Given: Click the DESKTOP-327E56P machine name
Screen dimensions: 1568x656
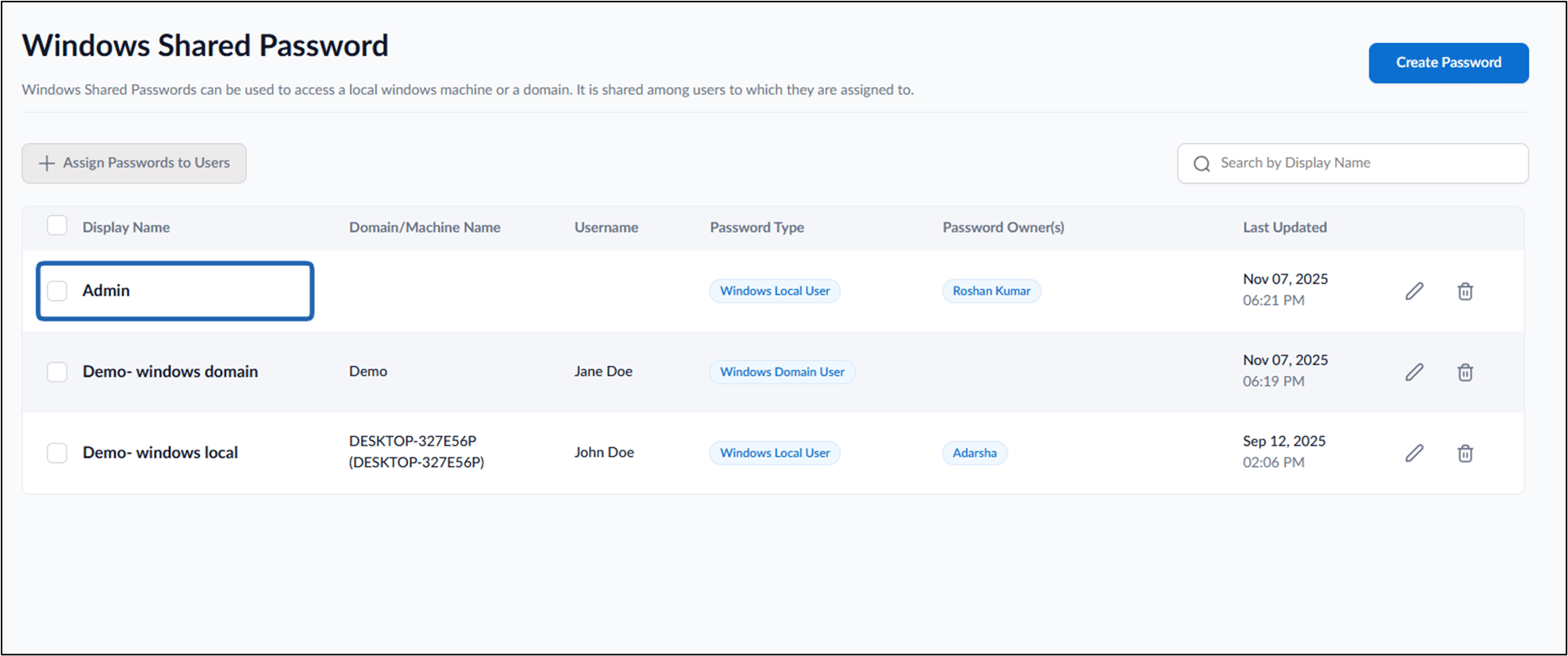Looking at the screenshot, I should coord(417,452).
